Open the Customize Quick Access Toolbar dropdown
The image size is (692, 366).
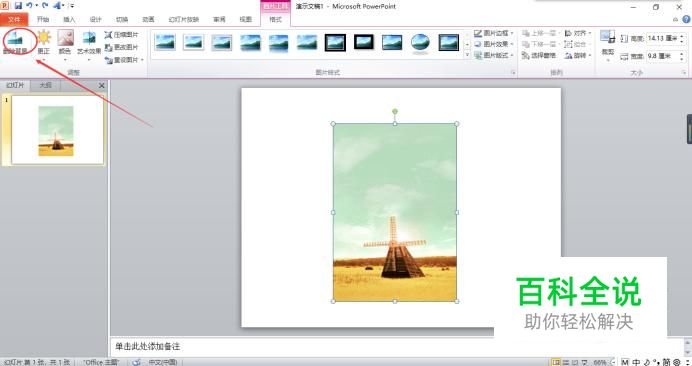tap(71, 6)
